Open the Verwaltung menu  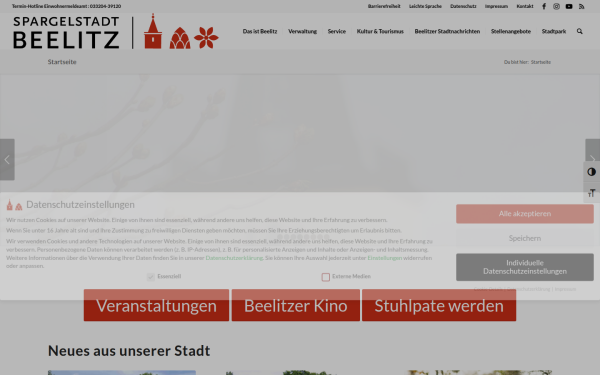coord(302,31)
